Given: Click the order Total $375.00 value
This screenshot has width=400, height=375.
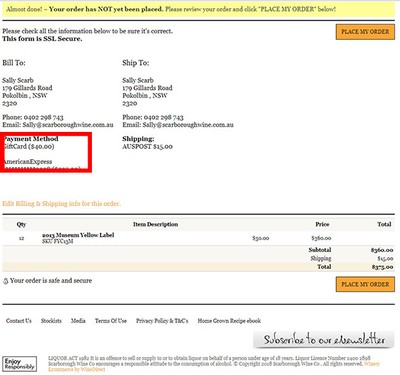Looking at the screenshot, I should pyautogui.click(x=383, y=267).
